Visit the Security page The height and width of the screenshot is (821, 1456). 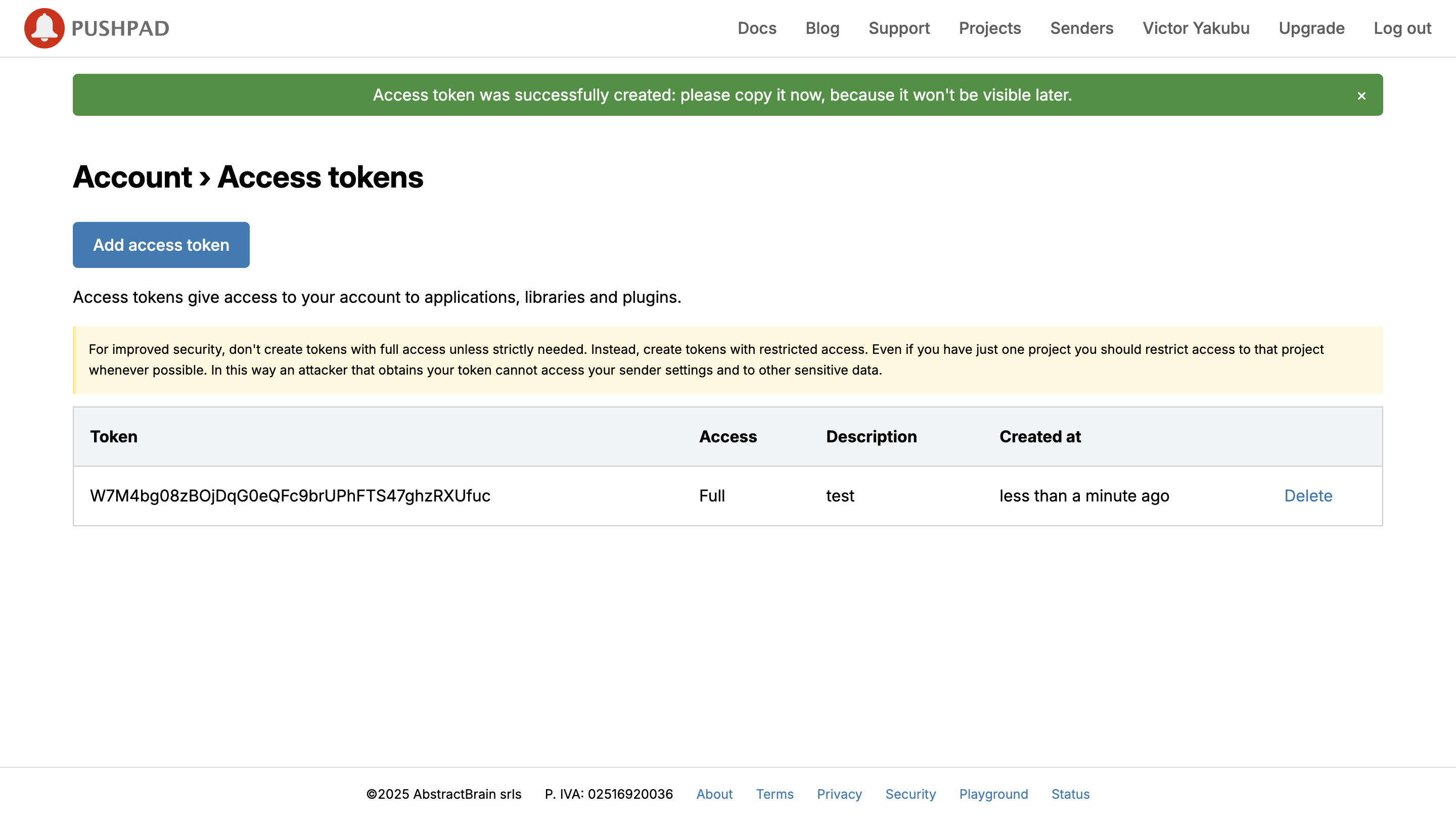coord(911,794)
